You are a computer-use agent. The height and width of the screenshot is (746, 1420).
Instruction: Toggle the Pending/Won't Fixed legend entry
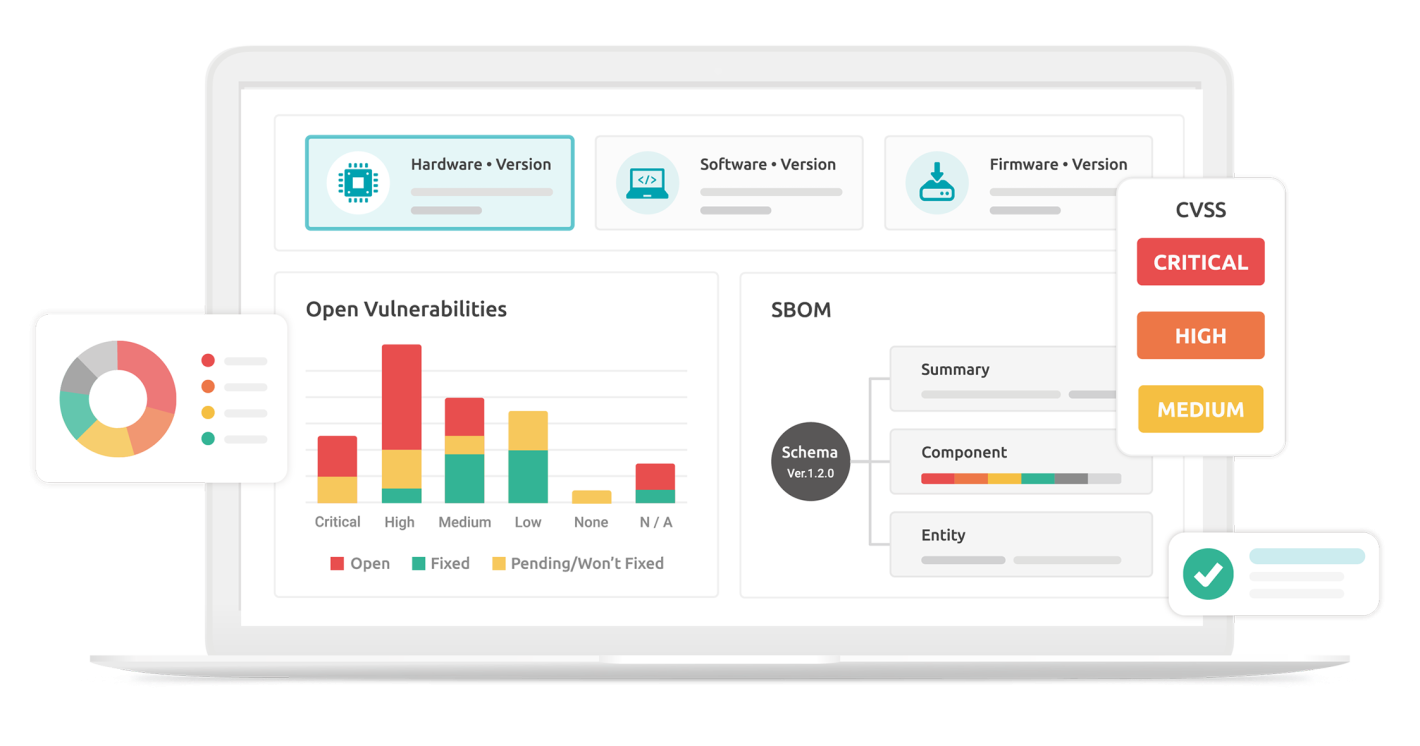[577, 564]
